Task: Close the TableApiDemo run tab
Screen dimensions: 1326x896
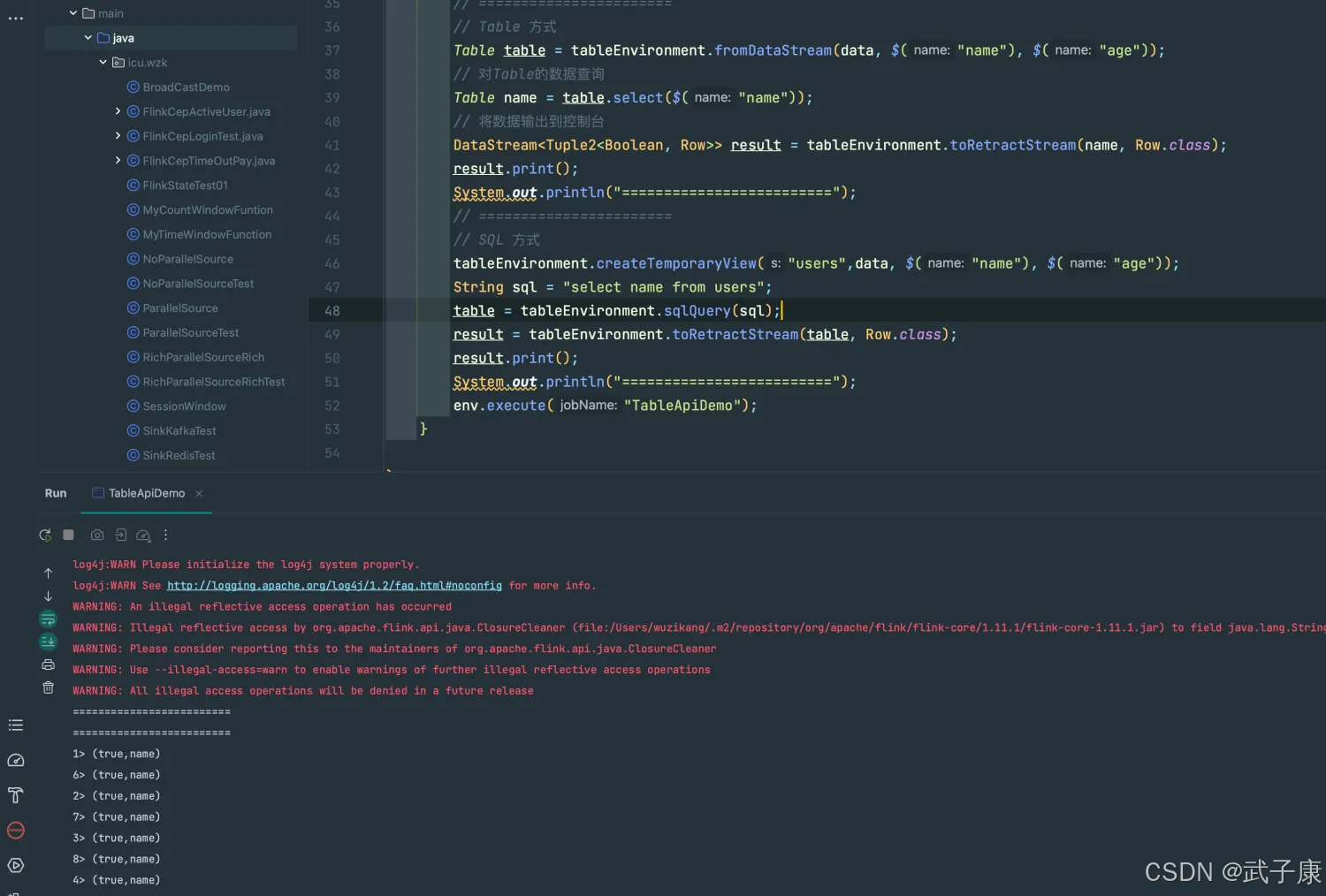Action: [199, 494]
